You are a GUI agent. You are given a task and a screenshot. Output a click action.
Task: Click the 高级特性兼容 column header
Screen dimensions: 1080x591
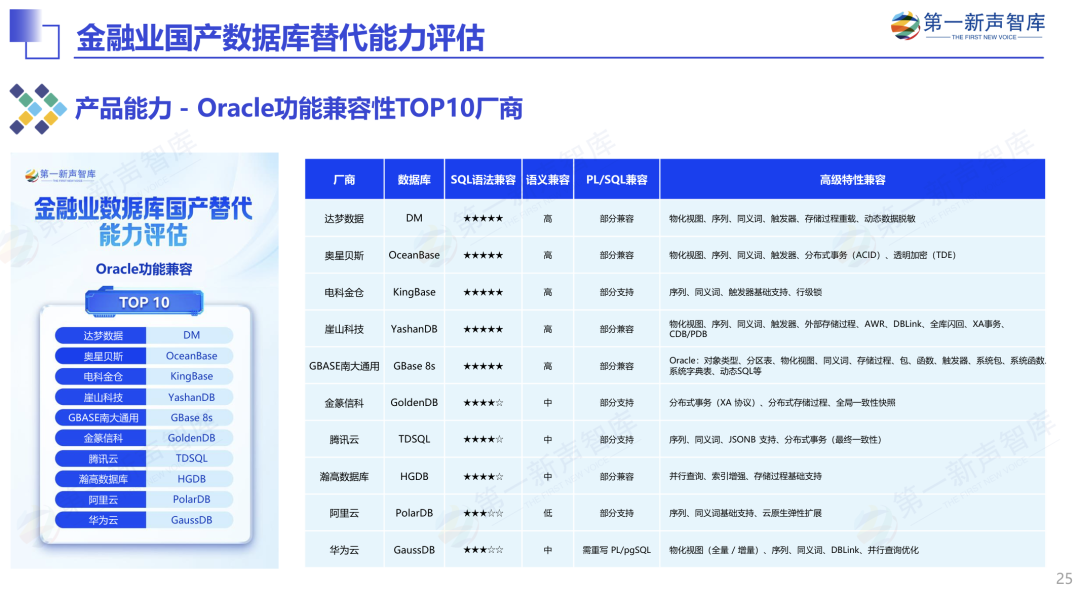pyautogui.click(x=853, y=180)
